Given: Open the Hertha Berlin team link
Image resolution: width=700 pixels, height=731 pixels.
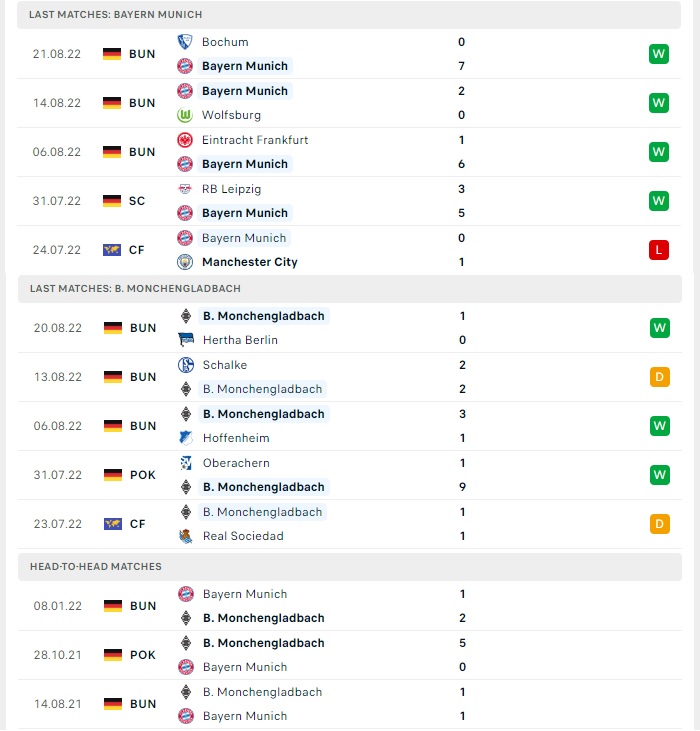Looking at the screenshot, I should pos(240,340).
